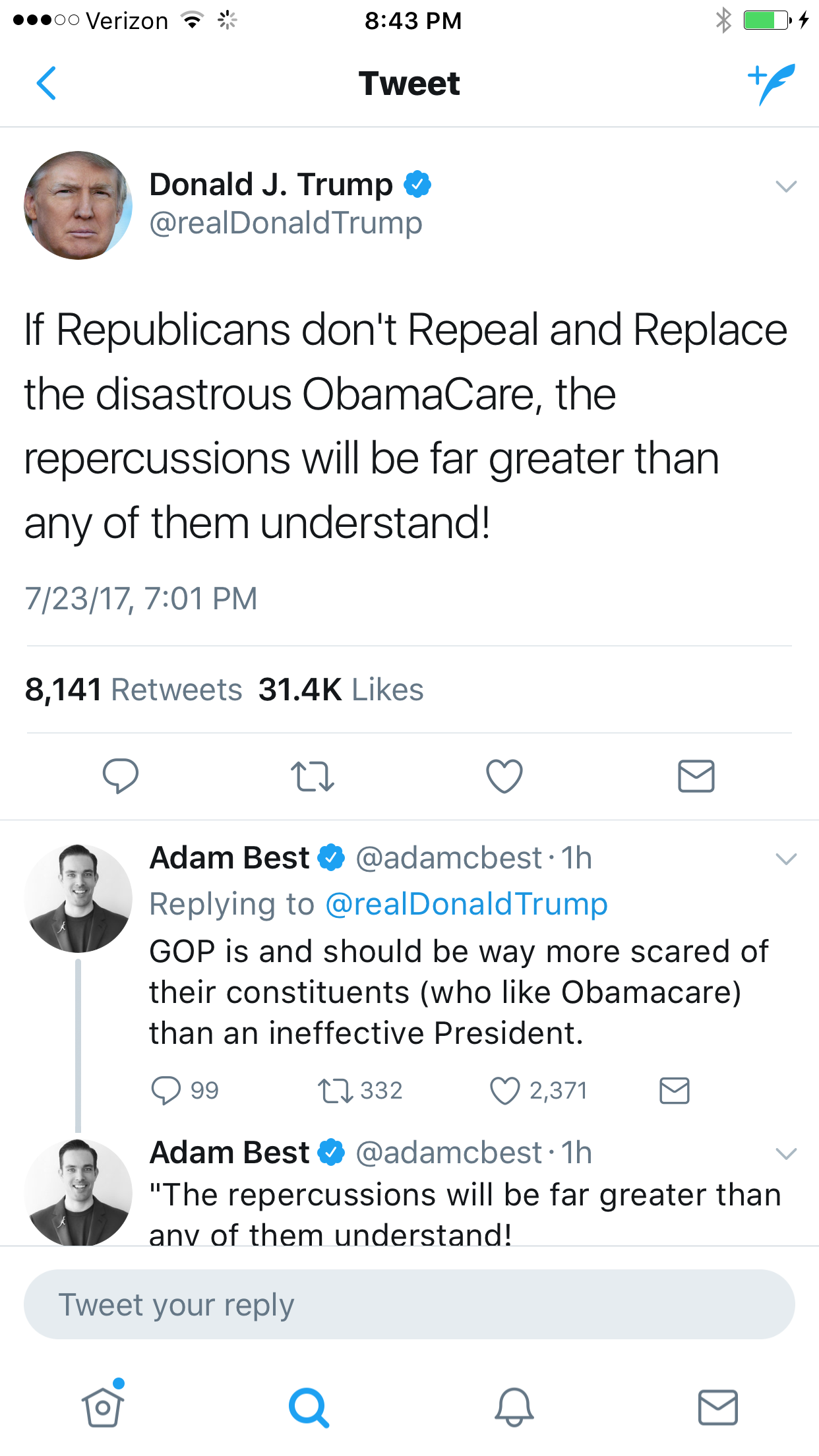The height and width of the screenshot is (1456, 819).
Task: Retweet Donald J. Trump's tweet
Action: pos(313,776)
